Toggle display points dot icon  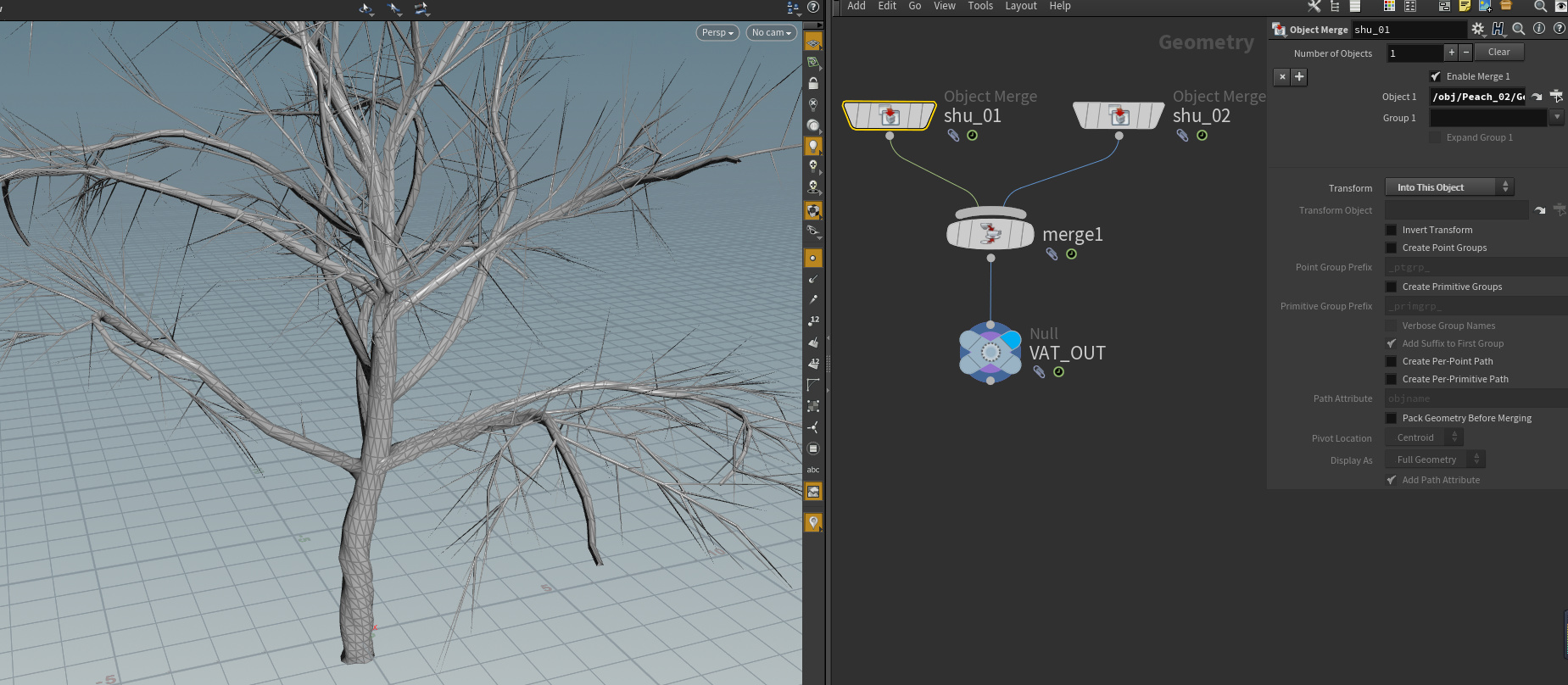pyautogui.click(x=813, y=258)
